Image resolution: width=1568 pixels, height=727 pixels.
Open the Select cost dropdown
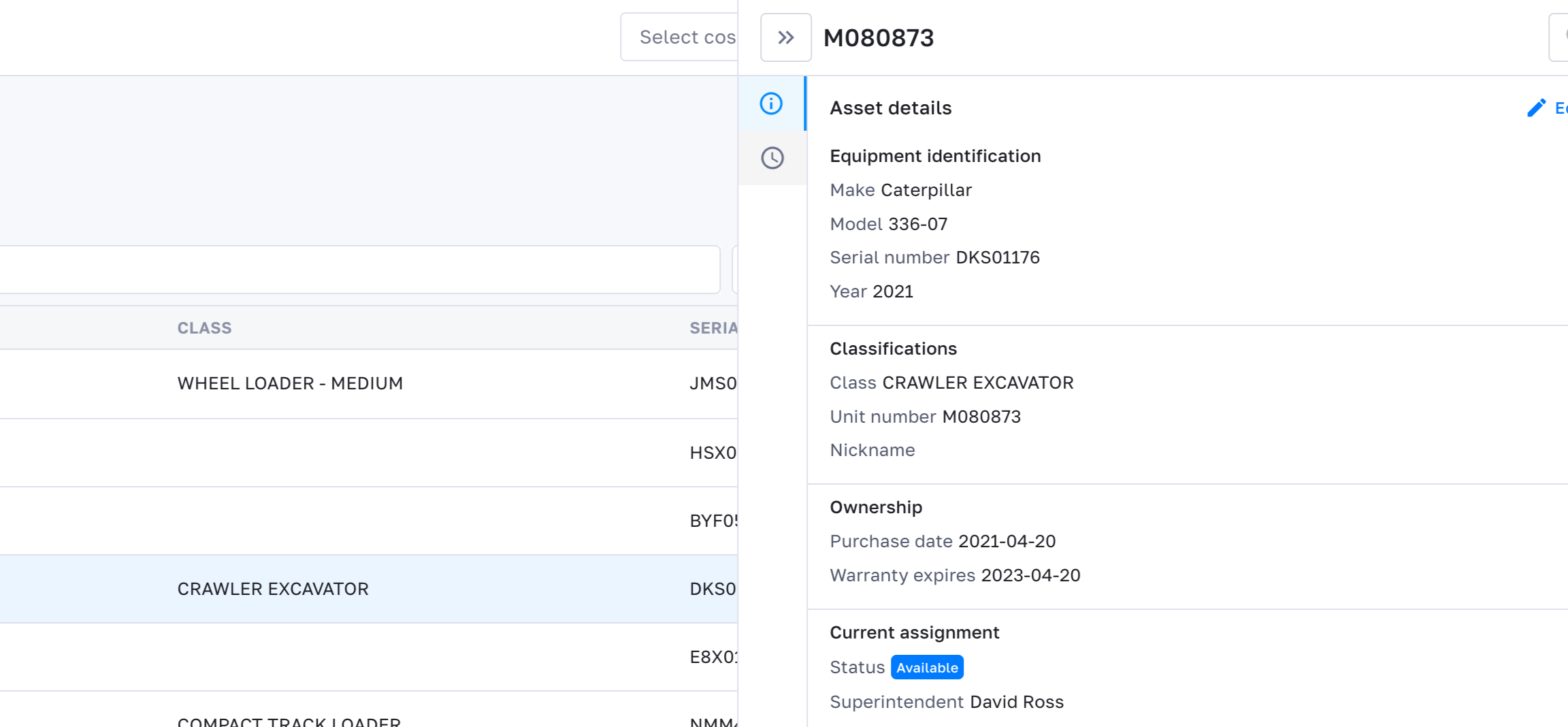[x=681, y=37]
